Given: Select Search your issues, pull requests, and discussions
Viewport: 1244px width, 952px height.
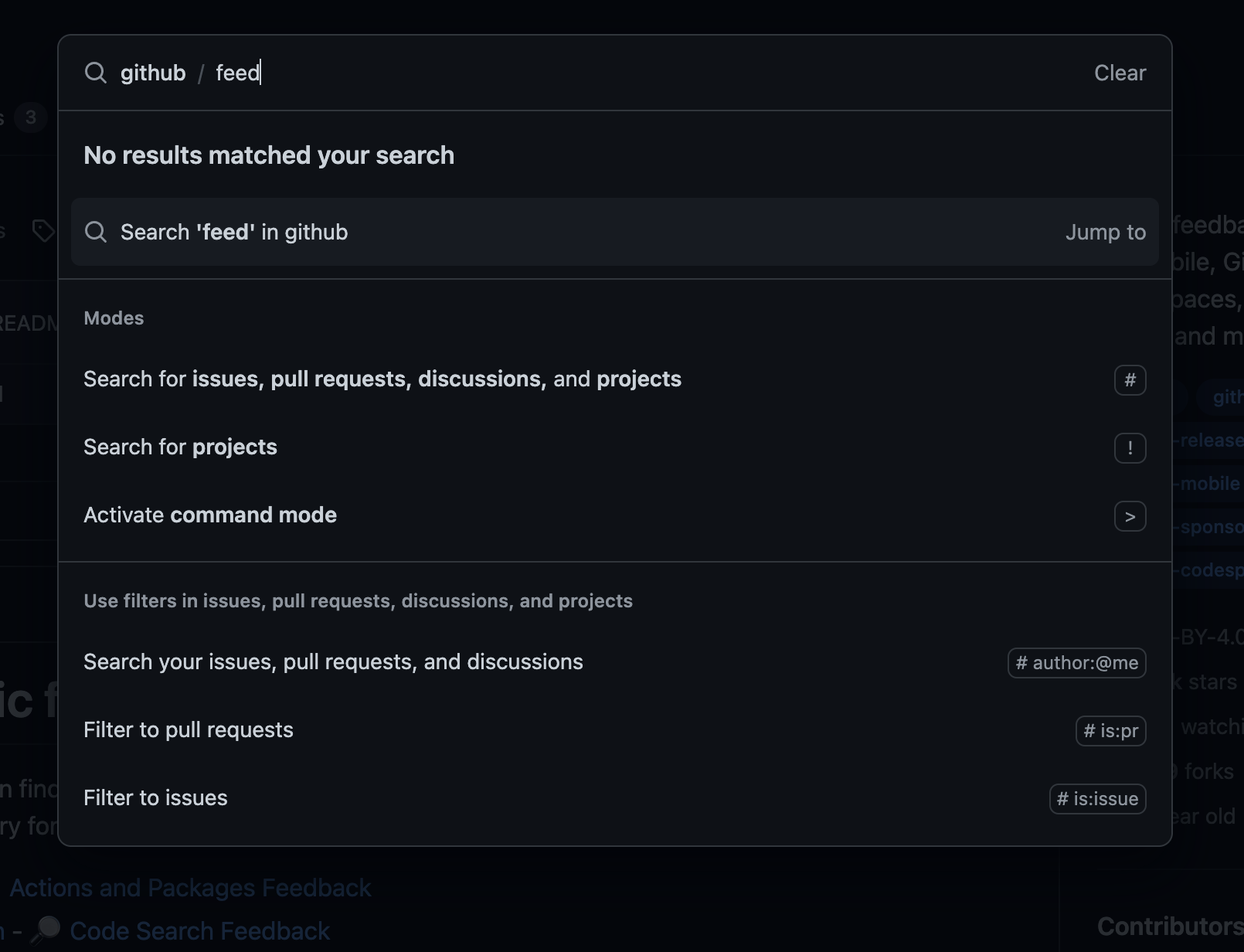Looking at the screenshot, I should coord(615,662).
